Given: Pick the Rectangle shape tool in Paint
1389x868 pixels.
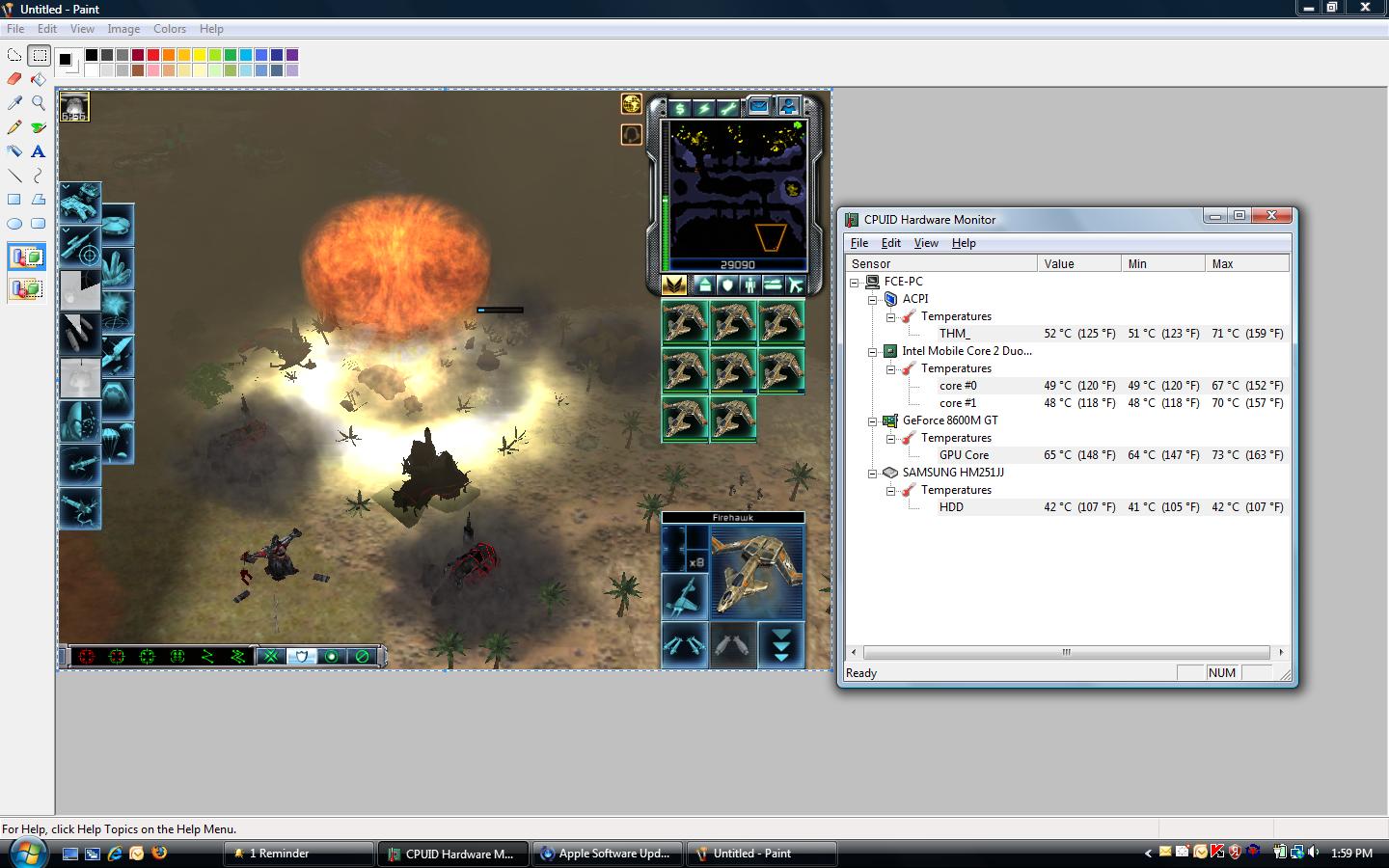Looking at the screenshot, I should (14, 200).
